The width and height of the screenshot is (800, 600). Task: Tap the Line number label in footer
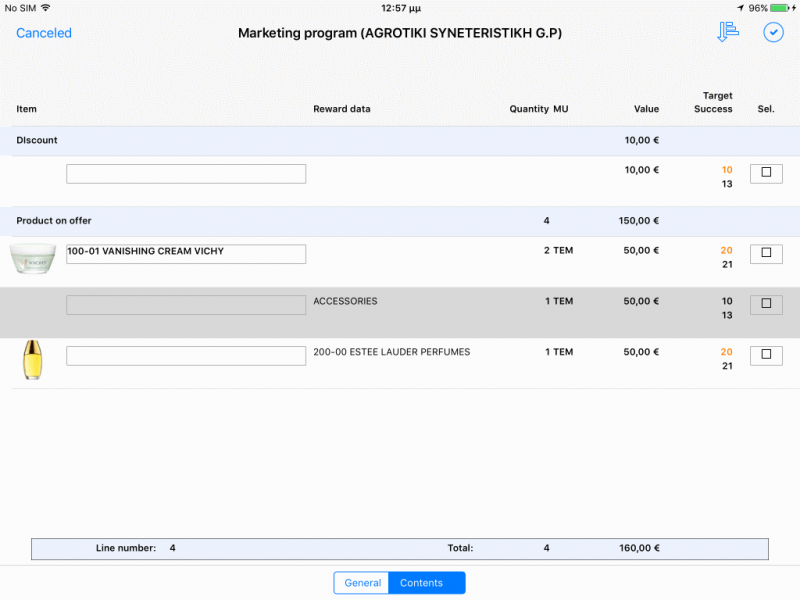coord(126,548)
